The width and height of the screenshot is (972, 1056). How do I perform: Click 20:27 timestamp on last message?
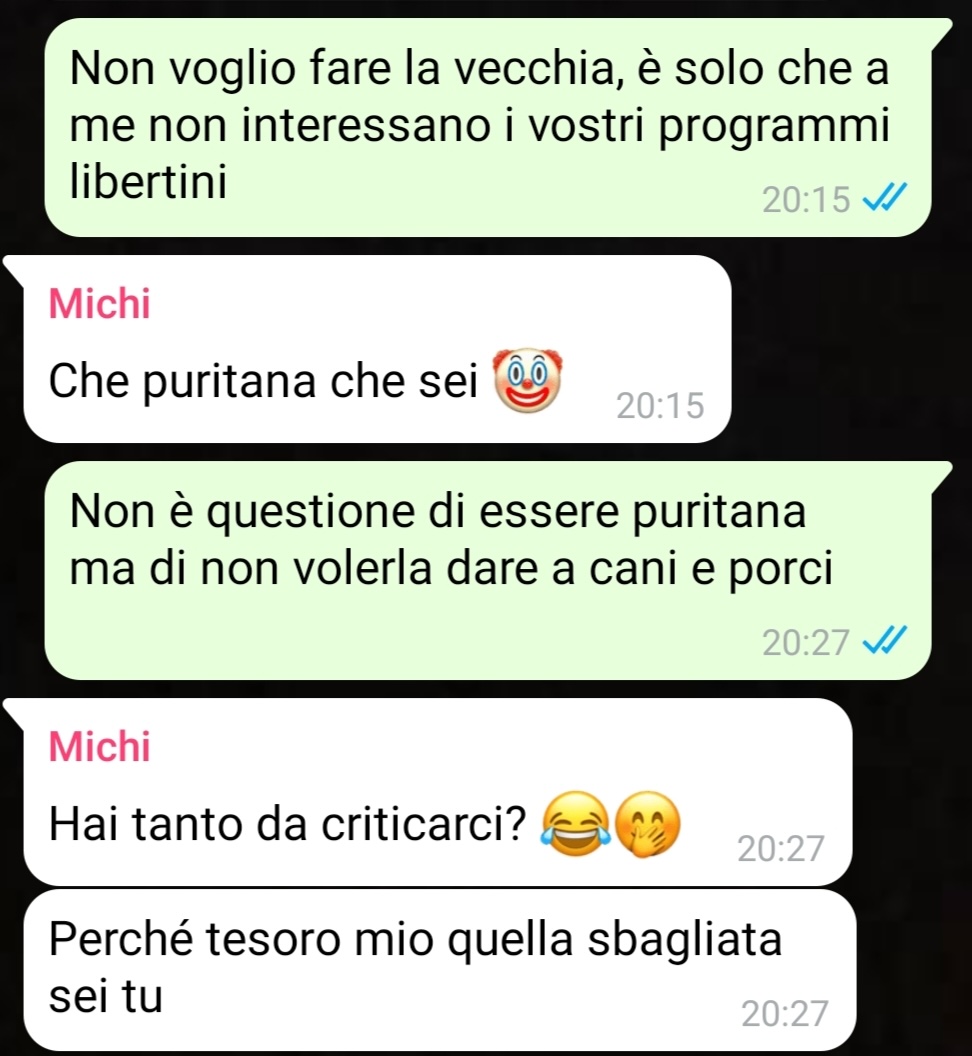(x=785, y=1013)
